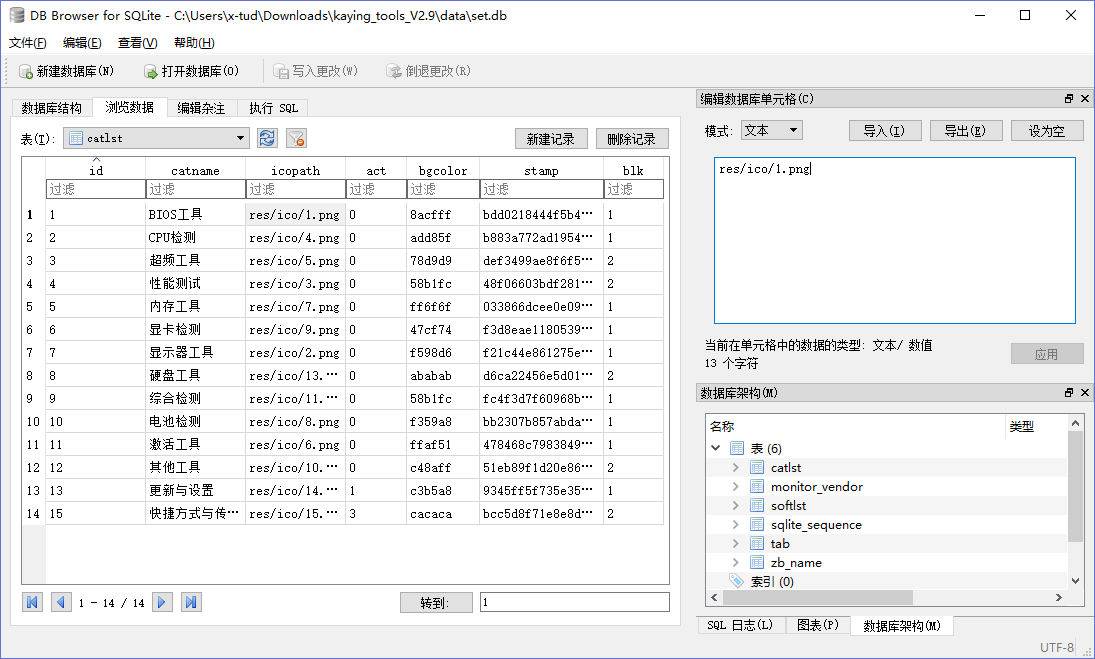The image size is (1095, 659).
Task: Click the Open Database (打开数据库) toolbar icon
Action: pos(150,71)
